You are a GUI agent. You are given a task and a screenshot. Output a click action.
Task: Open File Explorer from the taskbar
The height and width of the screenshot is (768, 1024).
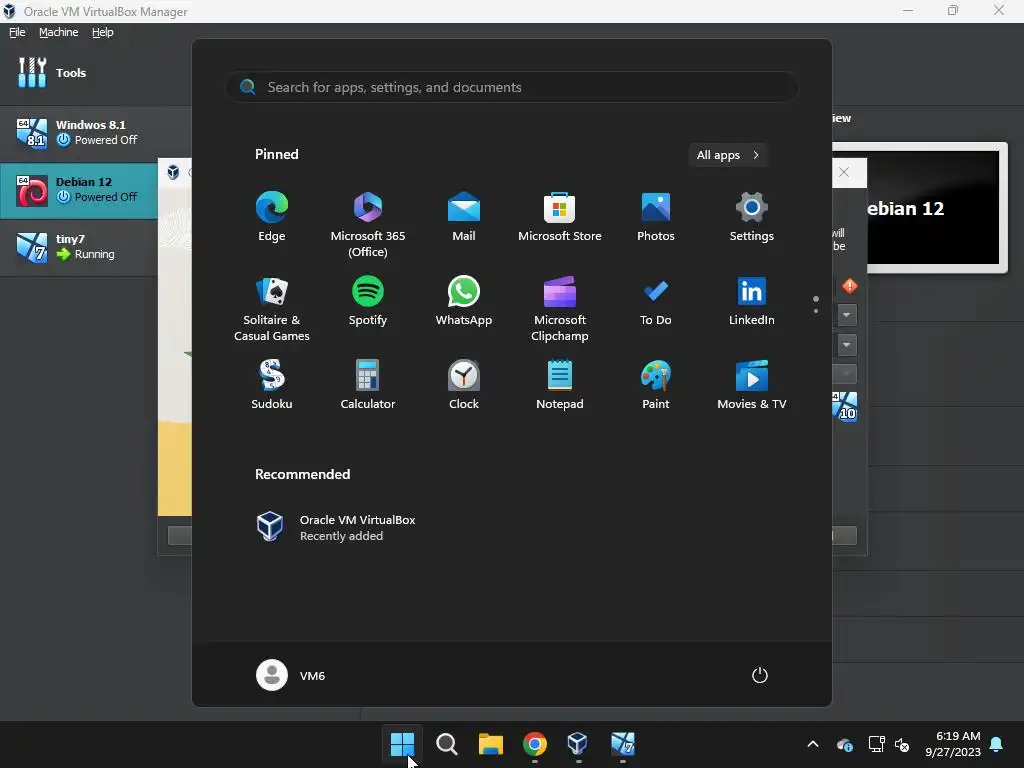point(490,744)
